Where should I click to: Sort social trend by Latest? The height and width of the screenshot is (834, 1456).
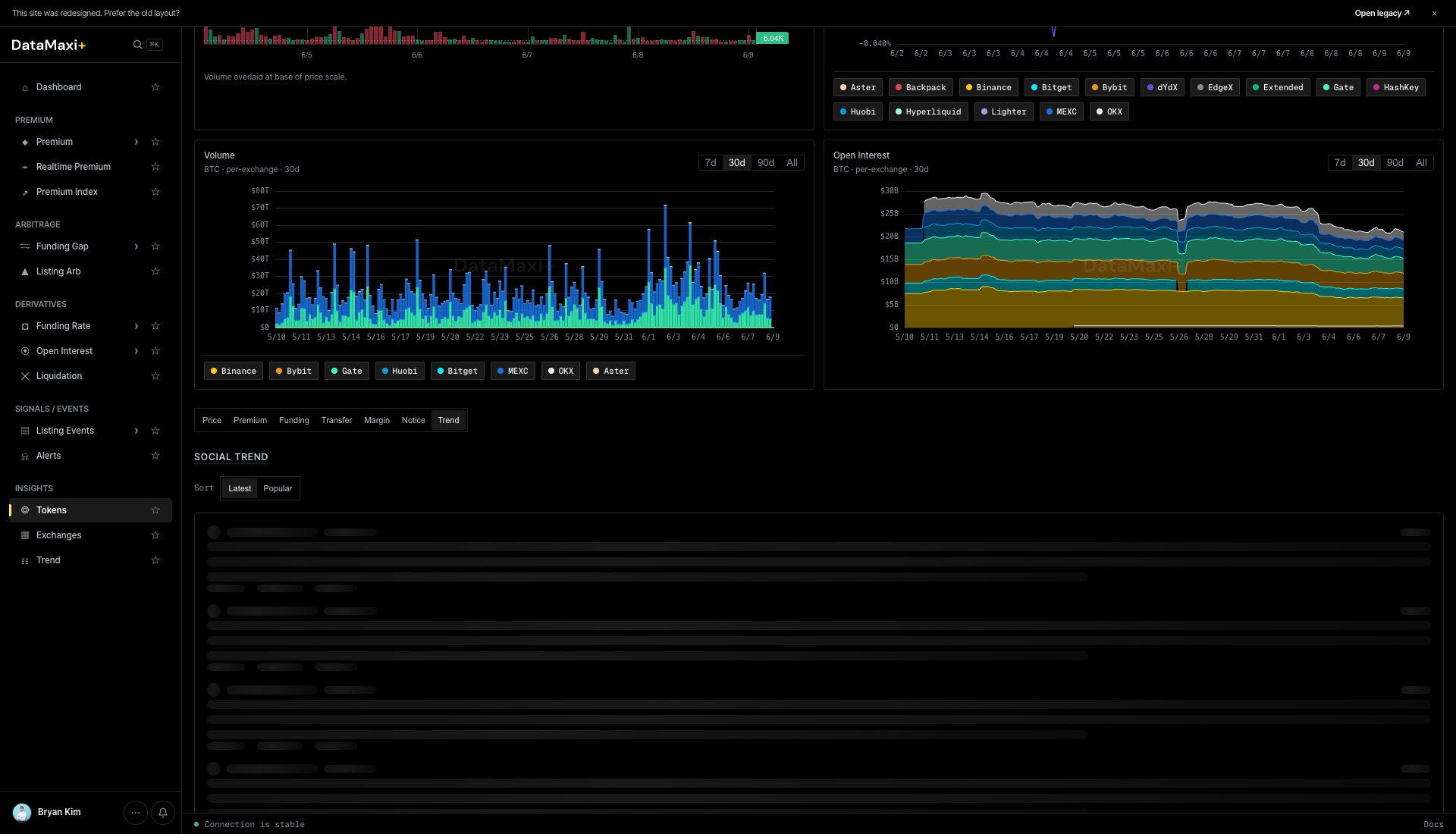pos(240,488)
